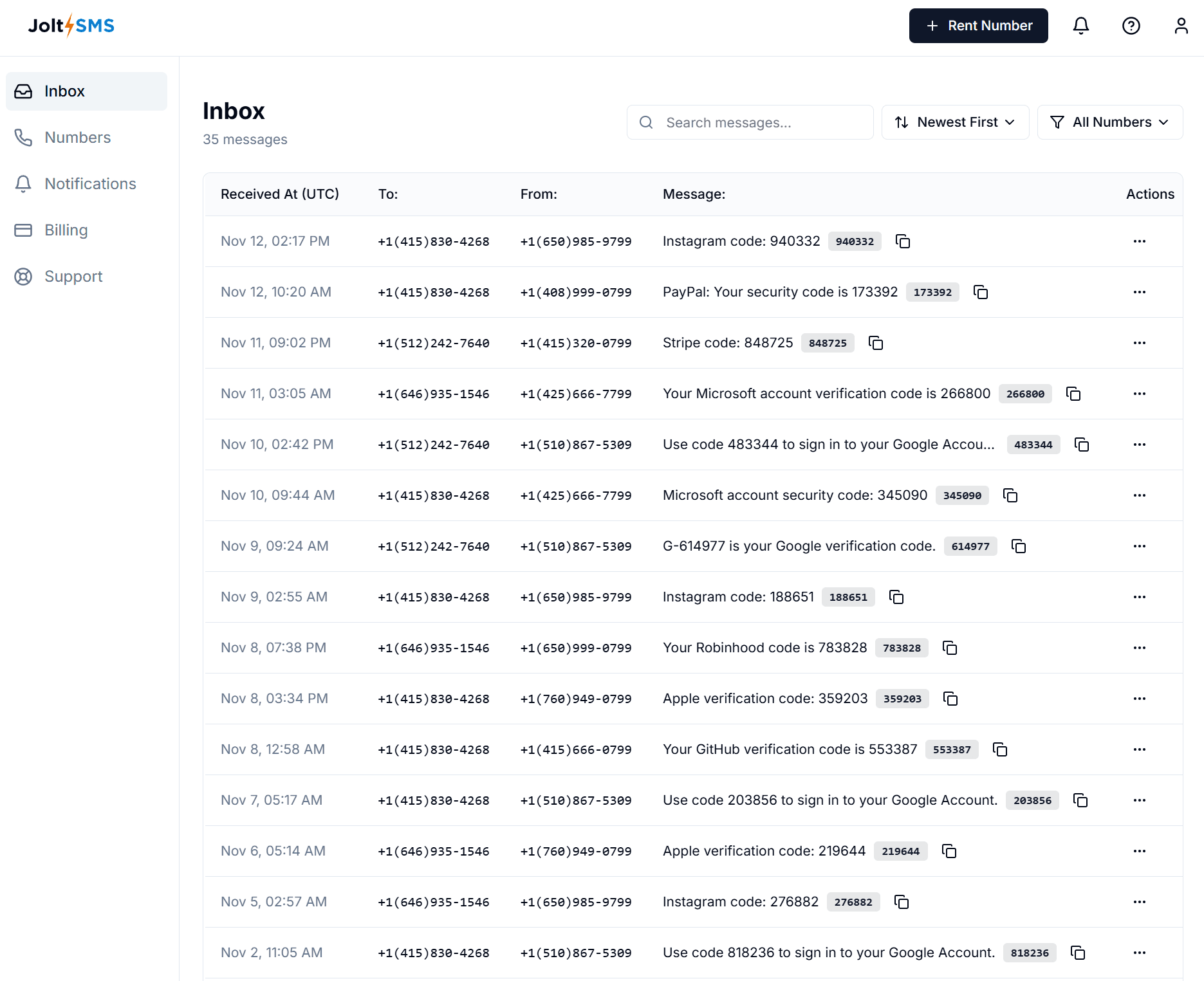The image size is (1204, 981).
Task: Click the Rent Number button
Action: (978, 26)
